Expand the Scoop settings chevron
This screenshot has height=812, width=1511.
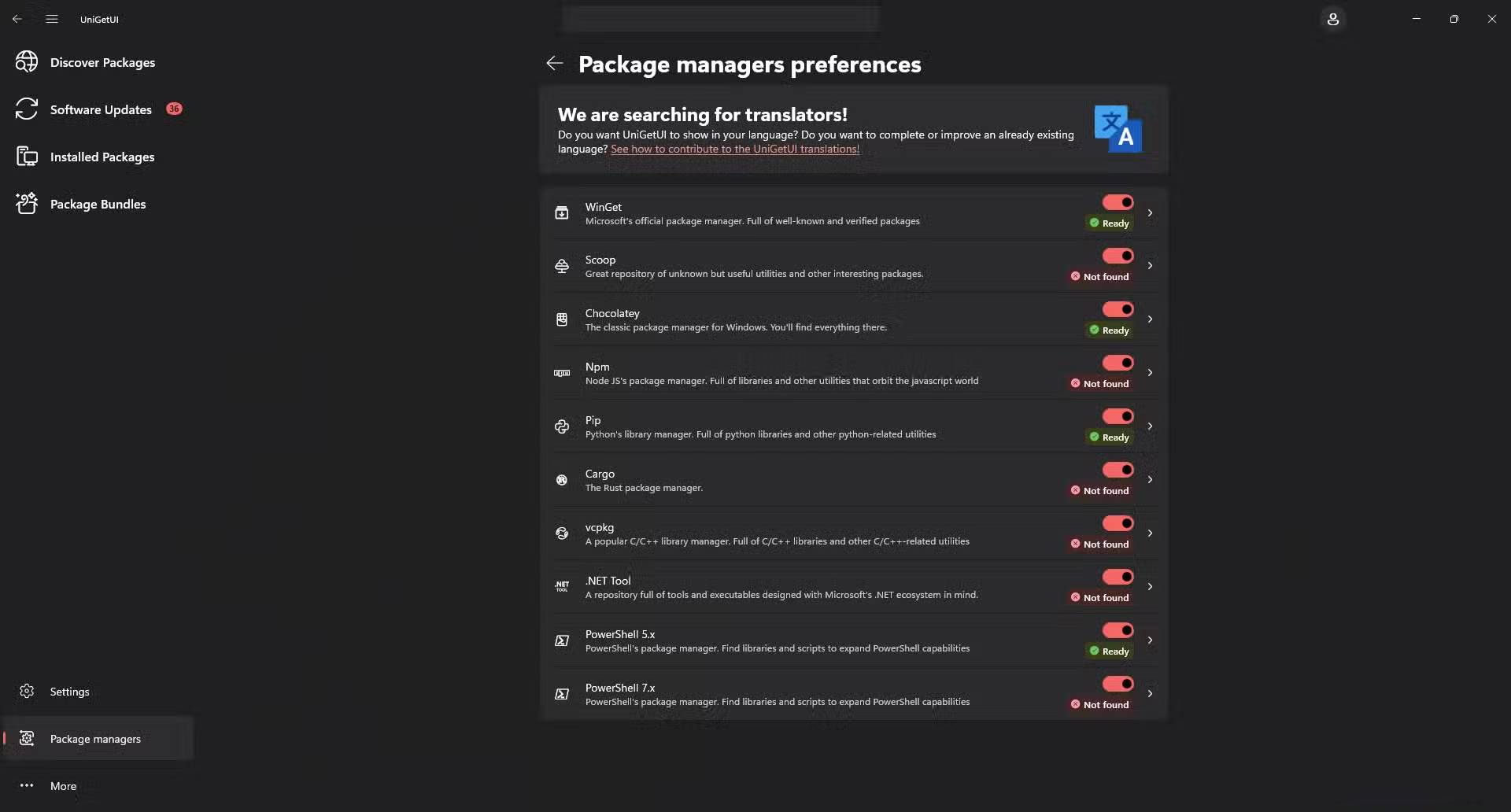pos(1150,266)
